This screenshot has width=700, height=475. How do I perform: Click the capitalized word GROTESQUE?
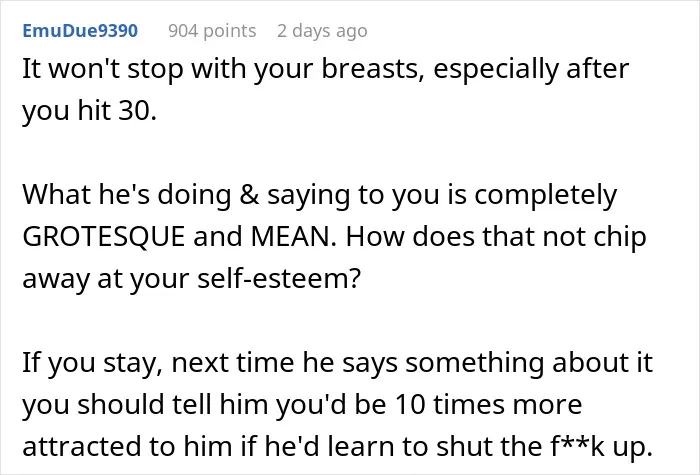(x=104, y=237)
